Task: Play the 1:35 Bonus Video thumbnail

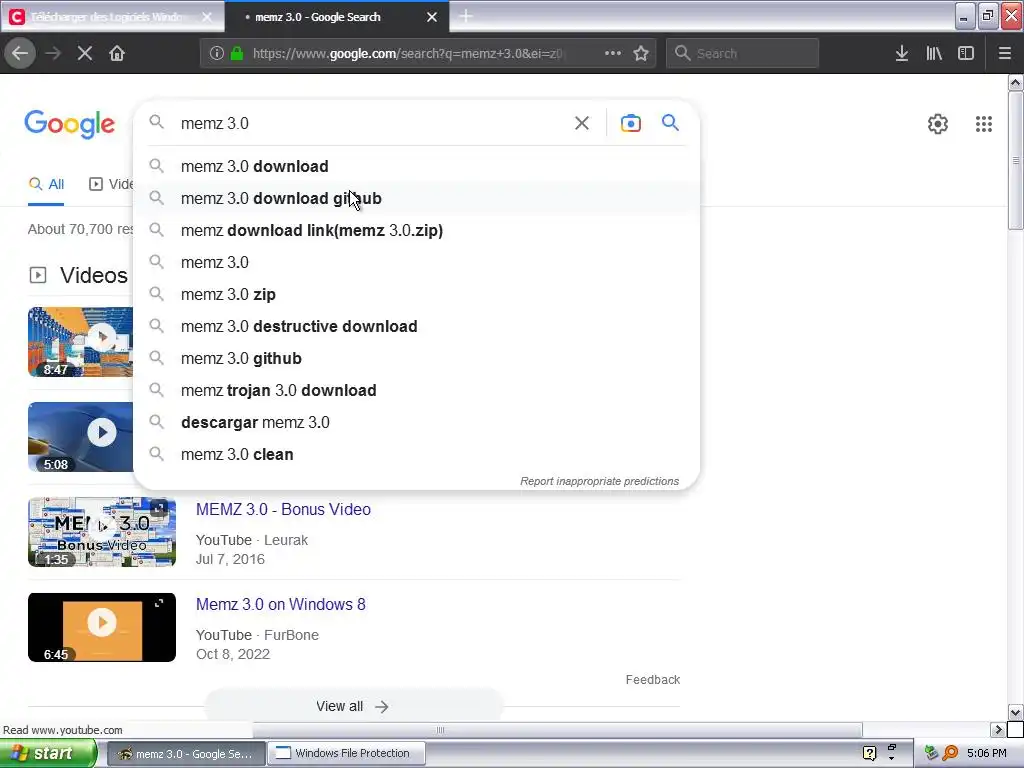Action: click(102, 532)
